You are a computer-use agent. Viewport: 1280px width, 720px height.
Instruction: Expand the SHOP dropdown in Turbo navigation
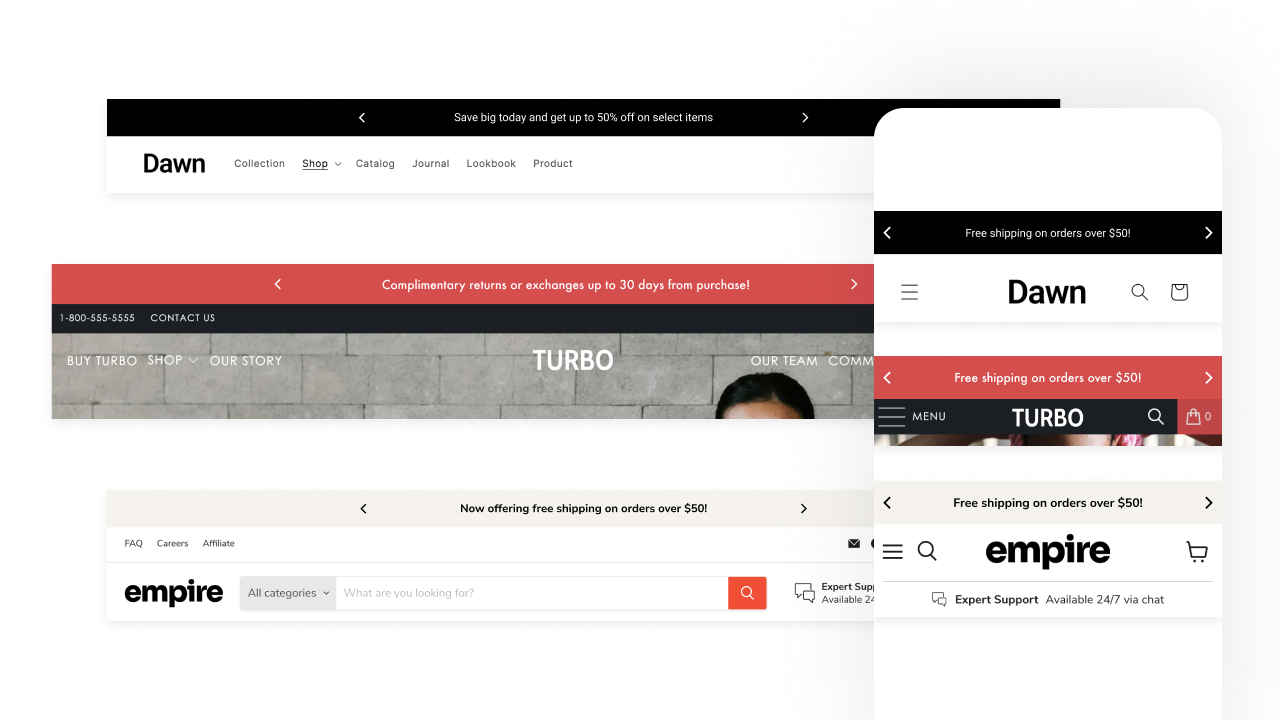(x=172, y=360)
